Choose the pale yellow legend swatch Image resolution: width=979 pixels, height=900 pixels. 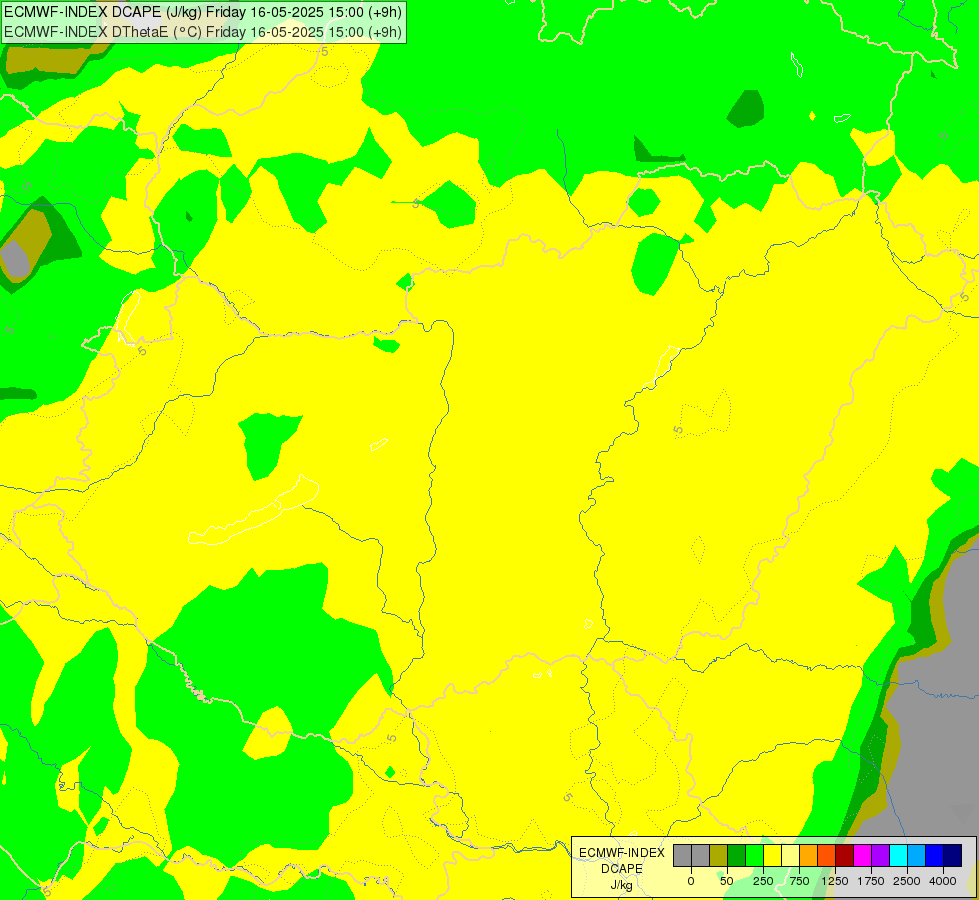coord(790,855)
